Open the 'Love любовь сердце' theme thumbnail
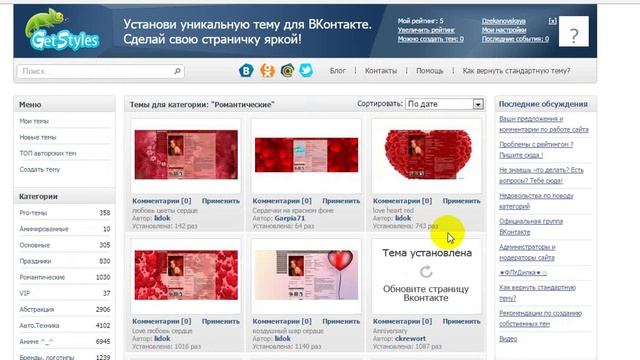 coord(186,275)
